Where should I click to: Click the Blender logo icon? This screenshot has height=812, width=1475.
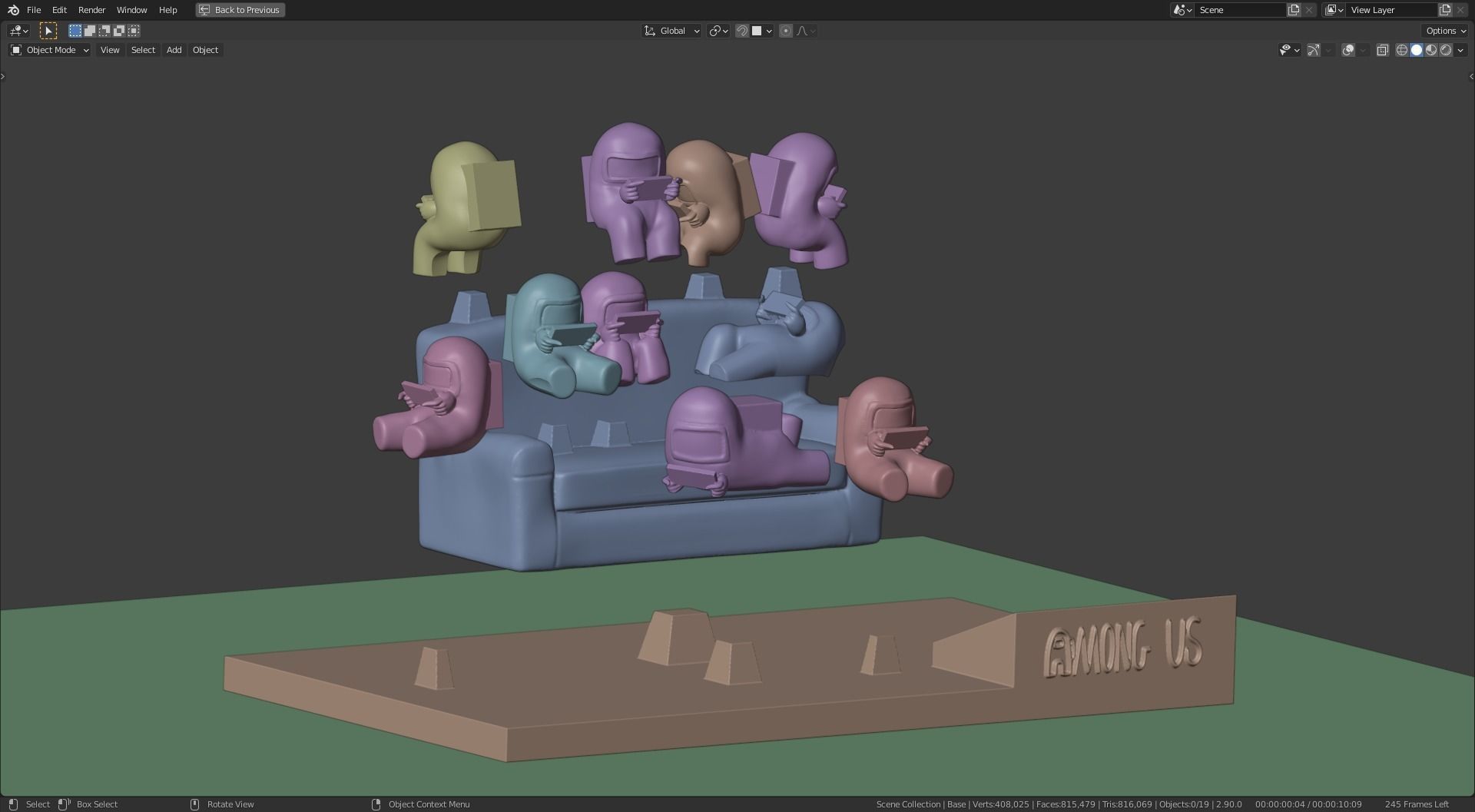coord(13,10)
